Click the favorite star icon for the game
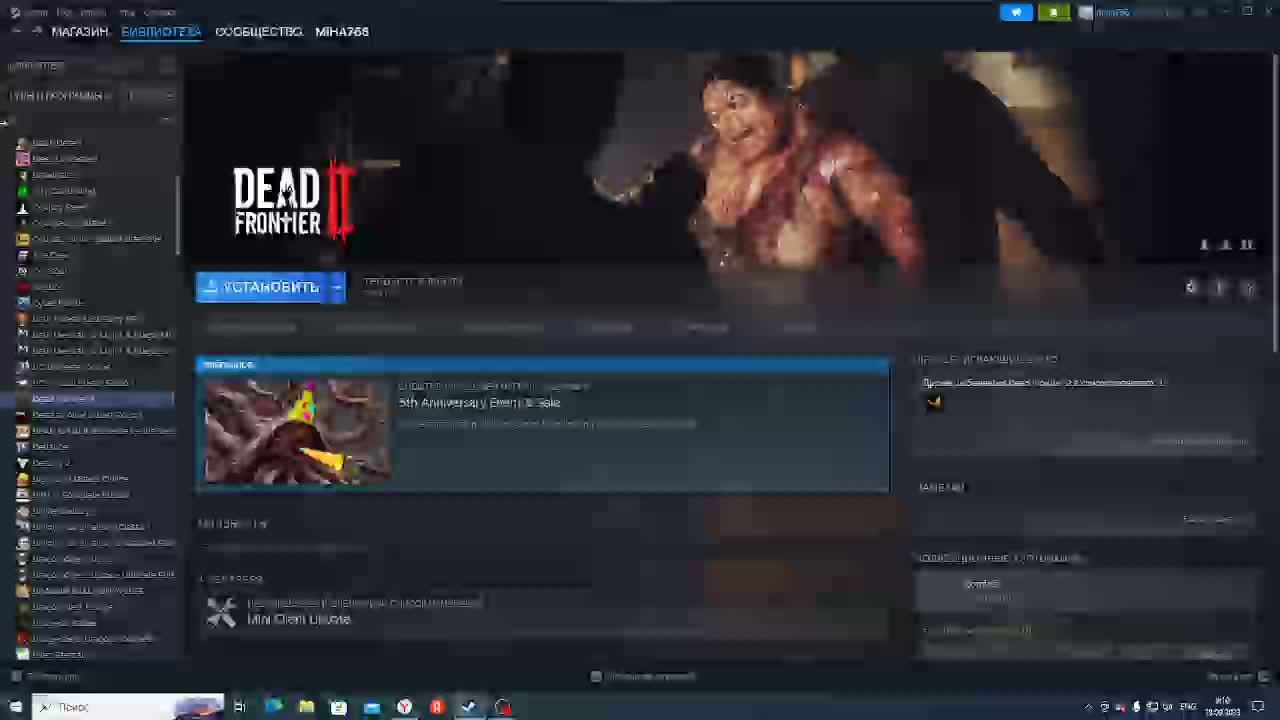This screenshot has height=720, width=1280. (x=1247, y=288)
